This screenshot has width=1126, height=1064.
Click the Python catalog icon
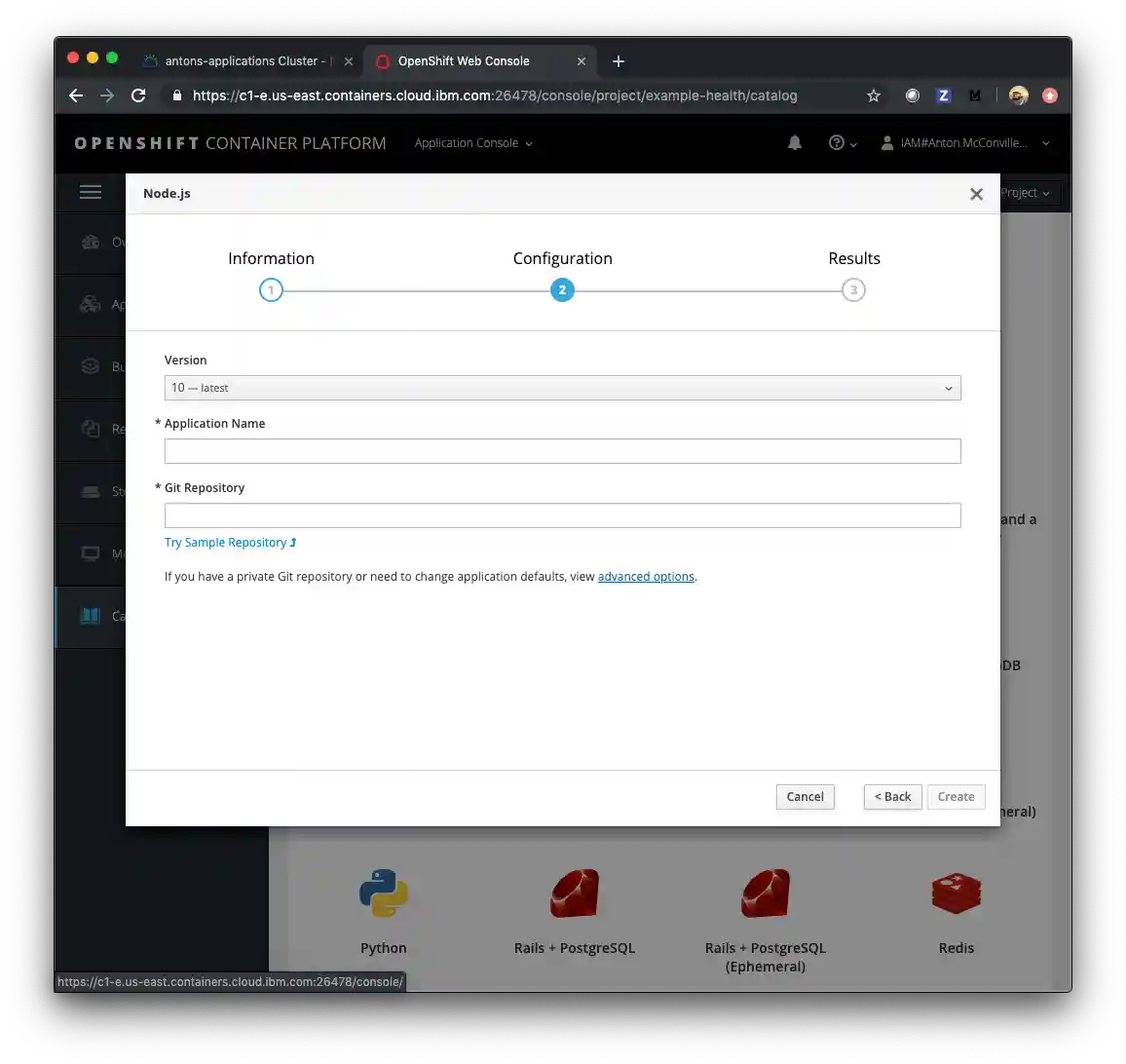click(x=383, y=893)
